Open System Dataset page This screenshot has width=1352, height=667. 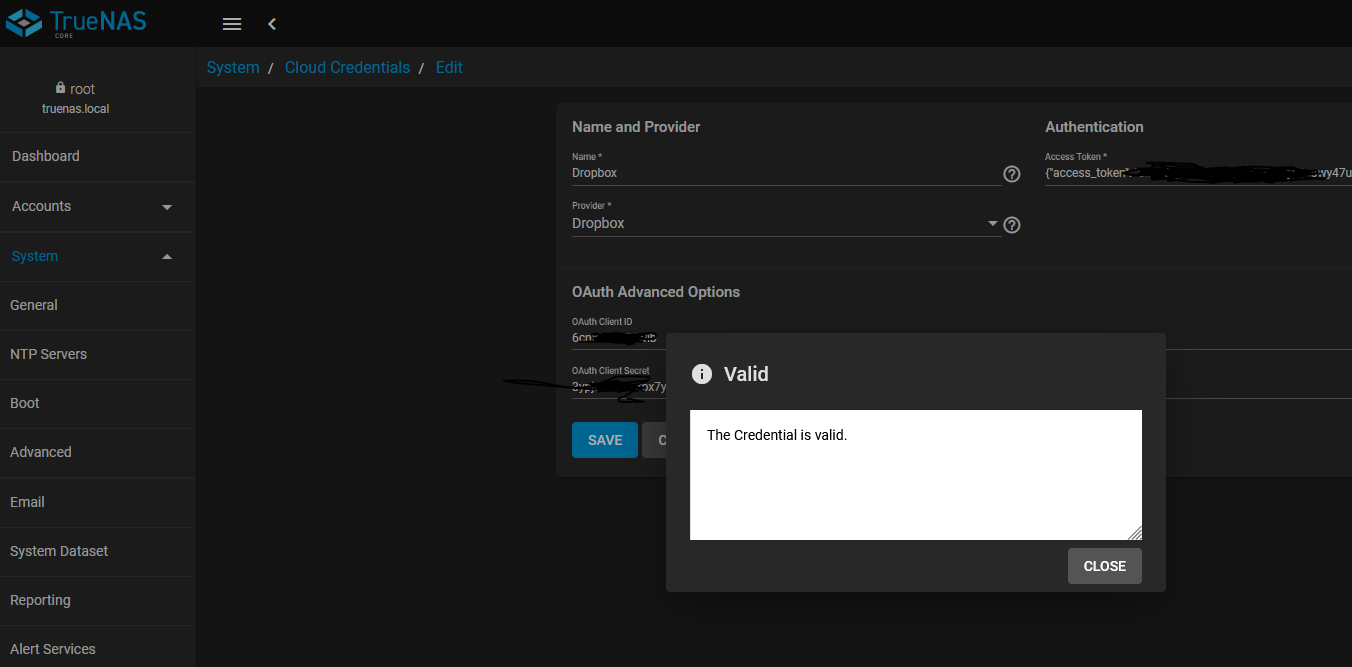click(x=97, y=552)
